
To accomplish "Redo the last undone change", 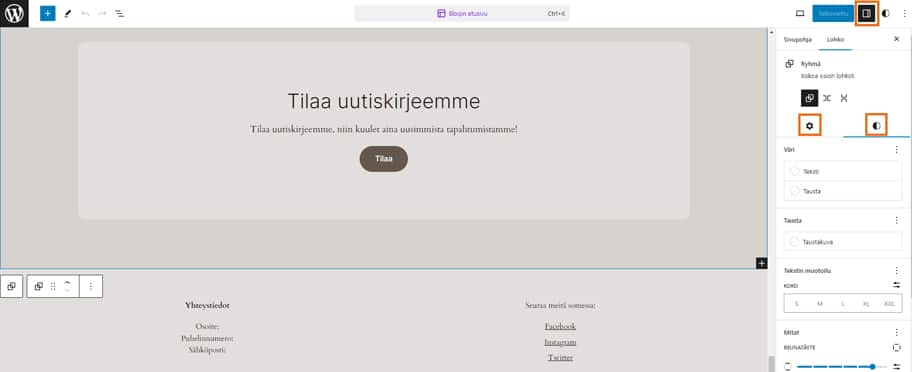I will pyautogui.click(x=102, y=13).
